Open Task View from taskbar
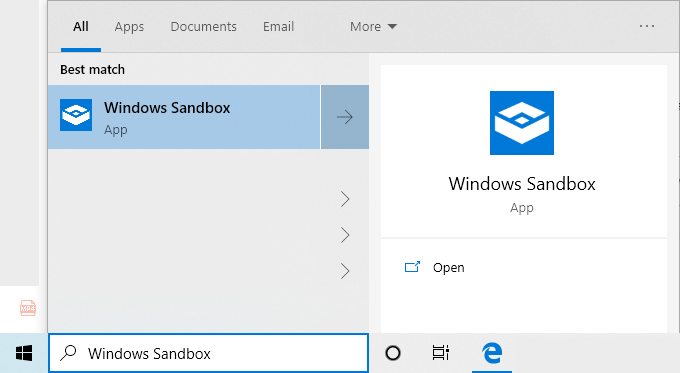Image resolution: width=680 pixels, height=373 pixels. [x=441, y=353]
